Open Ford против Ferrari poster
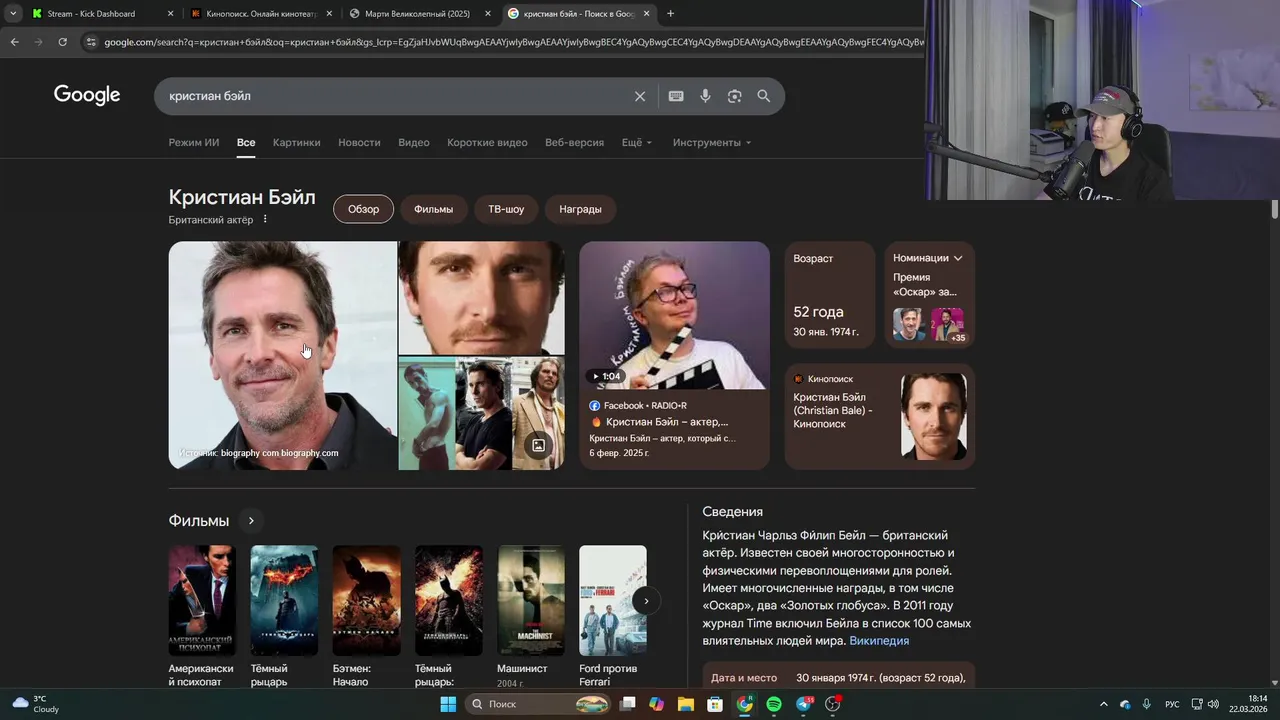Image resolution: width=1280 pixels, height=720 pixels. tap(613, 600)
